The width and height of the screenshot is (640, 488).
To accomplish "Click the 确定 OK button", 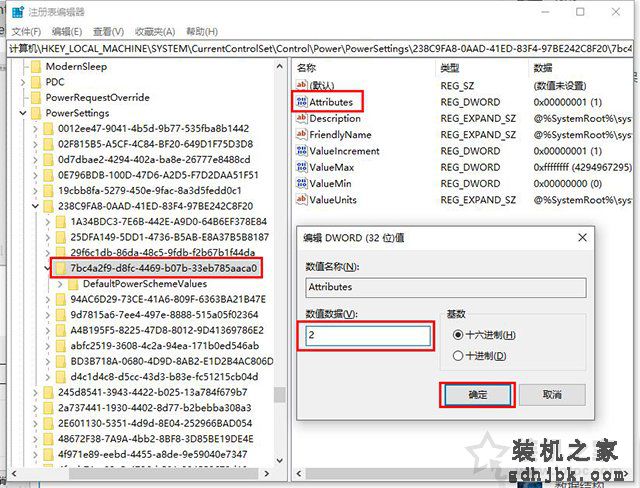I will coord(477,395).
